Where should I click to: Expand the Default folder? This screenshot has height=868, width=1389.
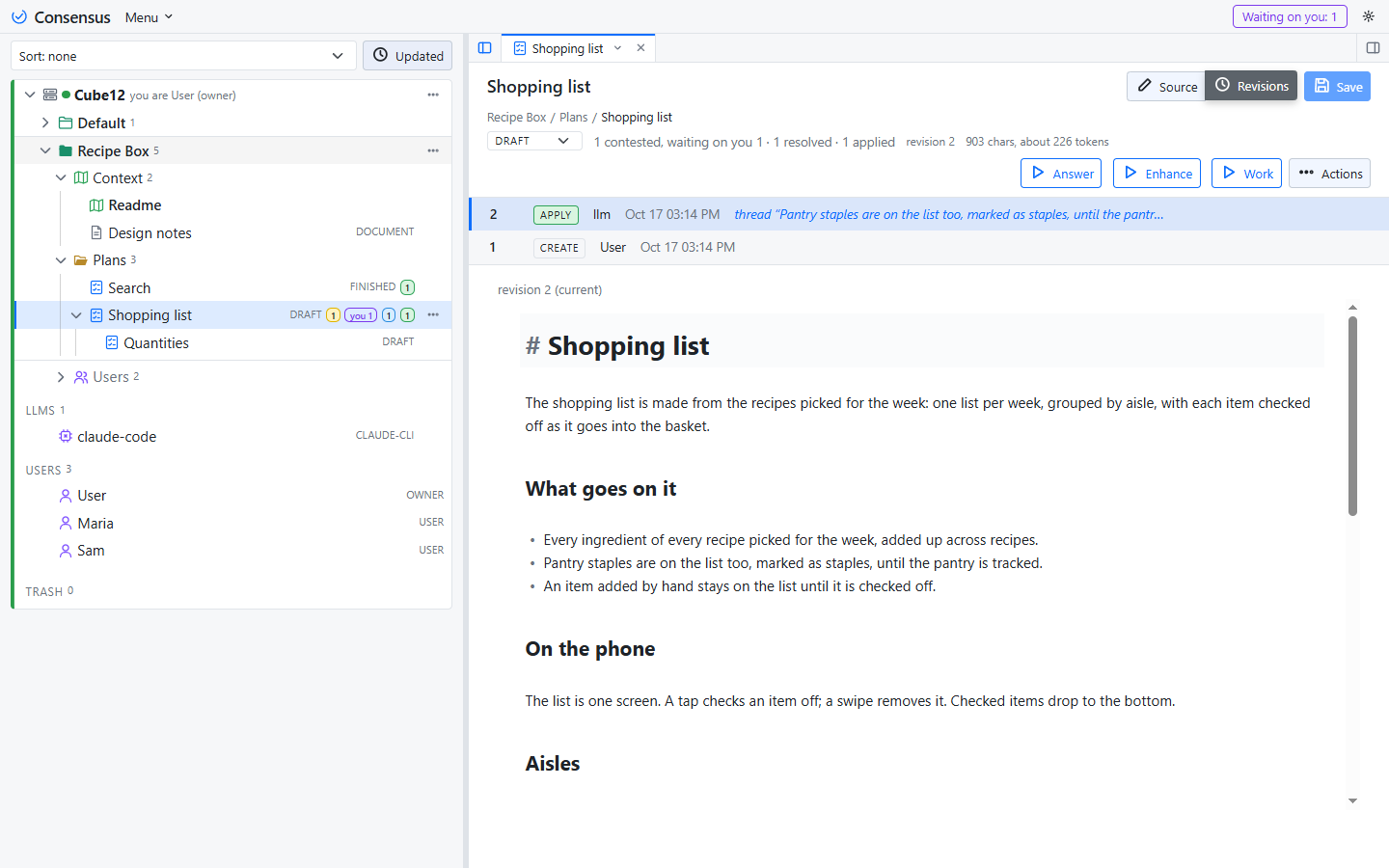click(x=45, y=122)
